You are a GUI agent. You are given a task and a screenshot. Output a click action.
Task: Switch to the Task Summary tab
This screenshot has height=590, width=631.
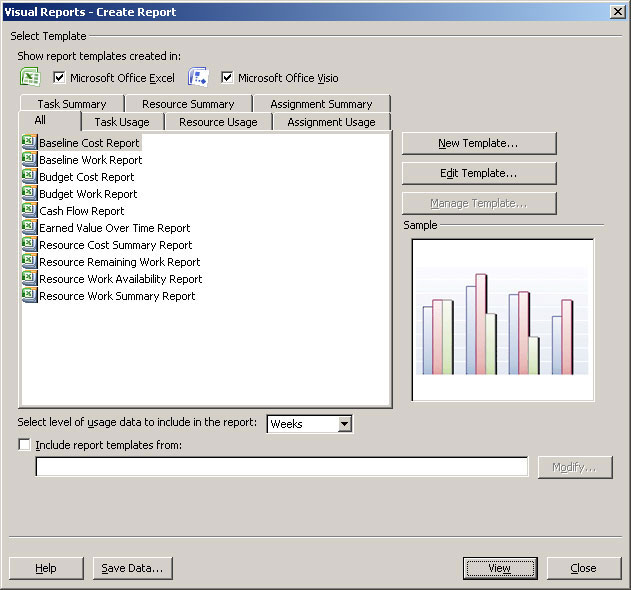71,104
